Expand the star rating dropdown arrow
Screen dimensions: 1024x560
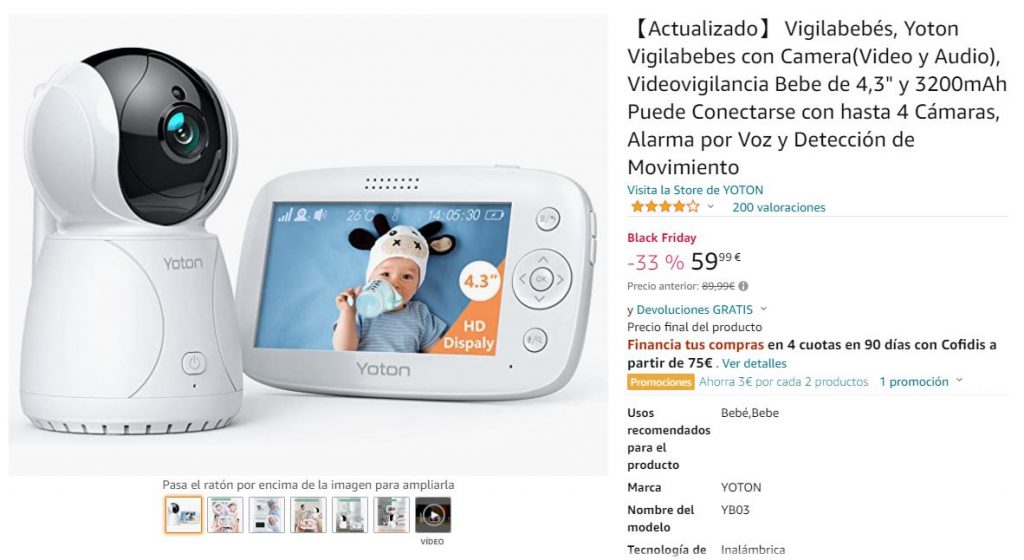click(x=711, y=207)
